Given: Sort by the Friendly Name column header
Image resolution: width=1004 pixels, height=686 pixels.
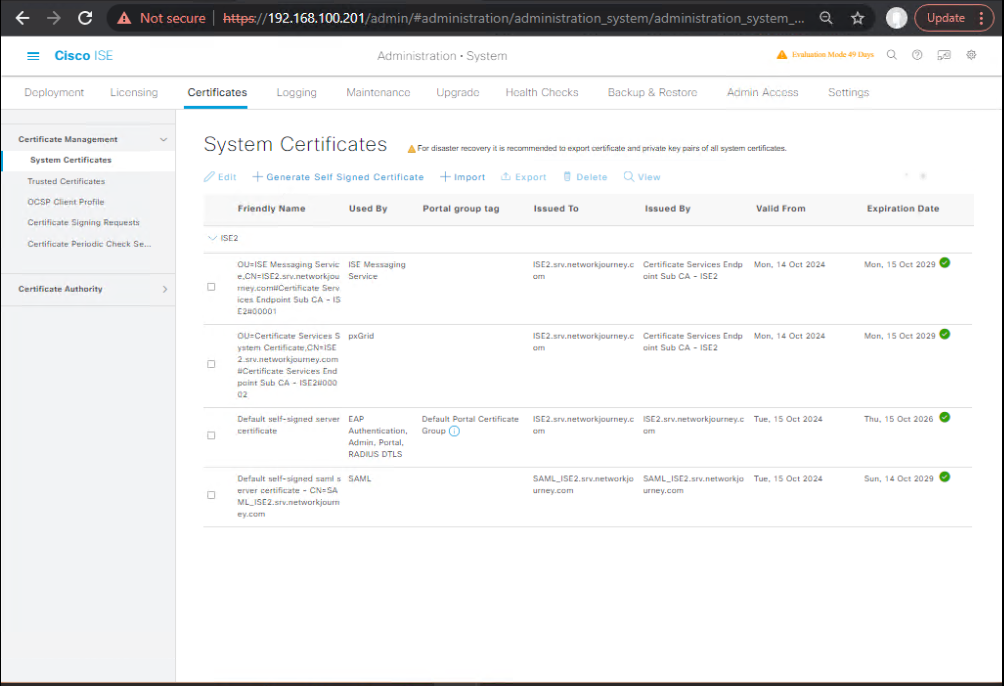Looking at the screenshot, I should (x=271, y=209).
